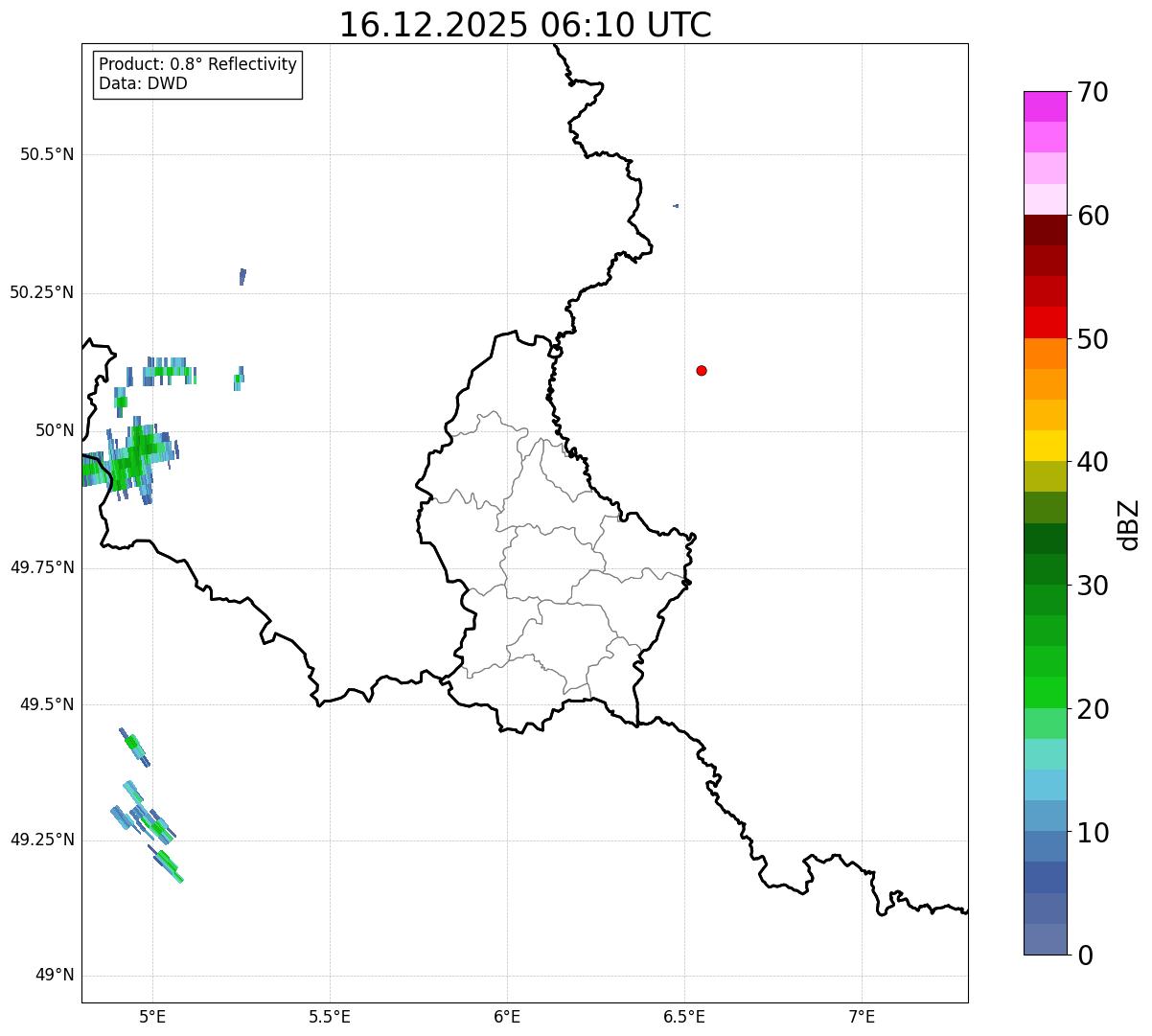
Task: Click the colorbar "20" tick label
Action: coord(1093,709)
